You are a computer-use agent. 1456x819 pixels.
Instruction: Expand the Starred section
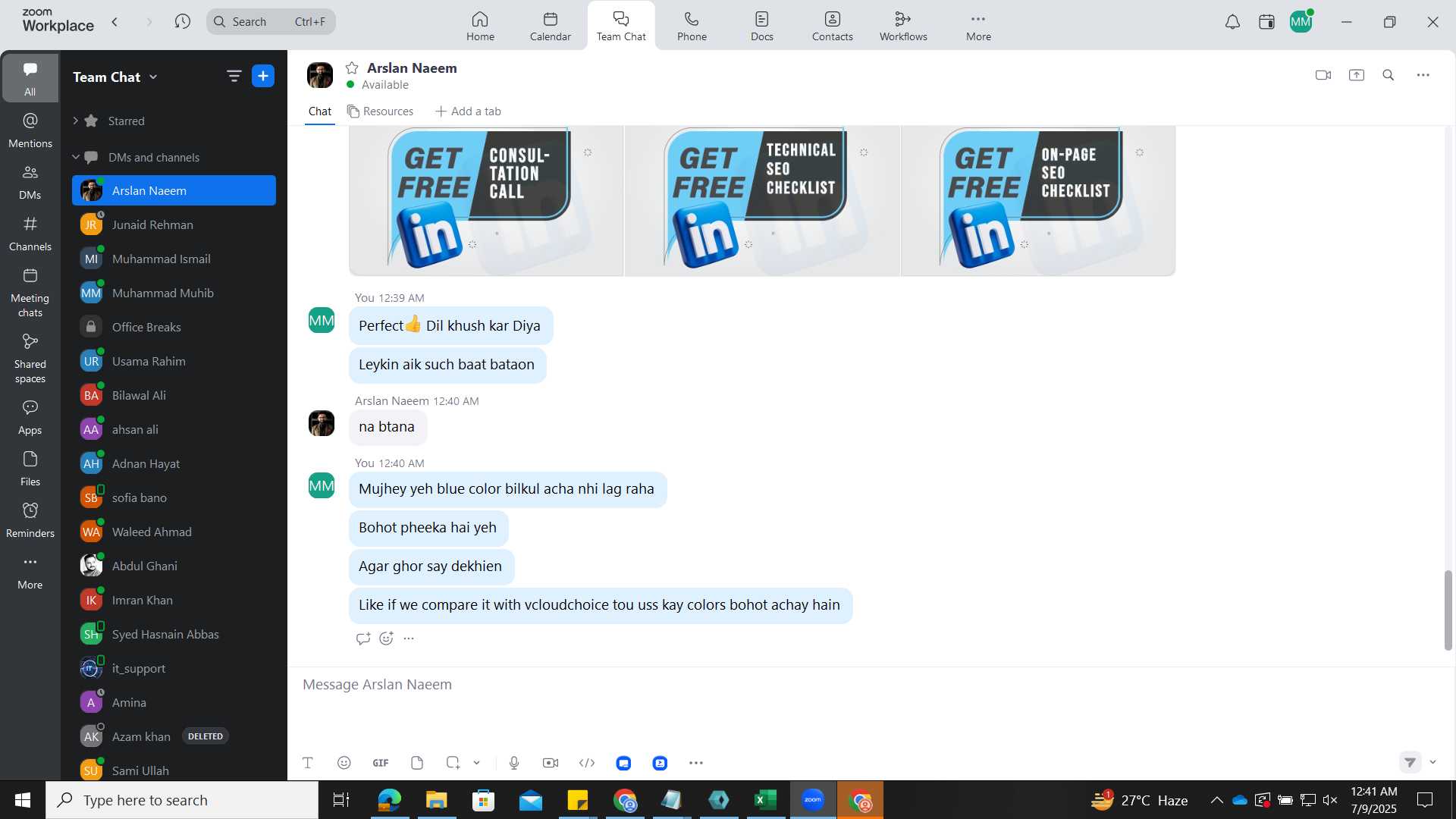click(76, 121)
